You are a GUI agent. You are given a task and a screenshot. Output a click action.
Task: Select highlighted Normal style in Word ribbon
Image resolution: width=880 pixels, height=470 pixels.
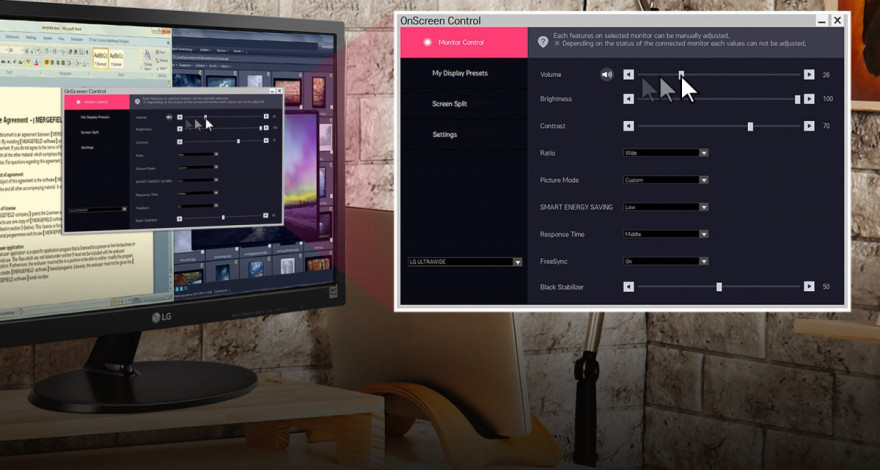pyautogui.click(x=100, y=57)
